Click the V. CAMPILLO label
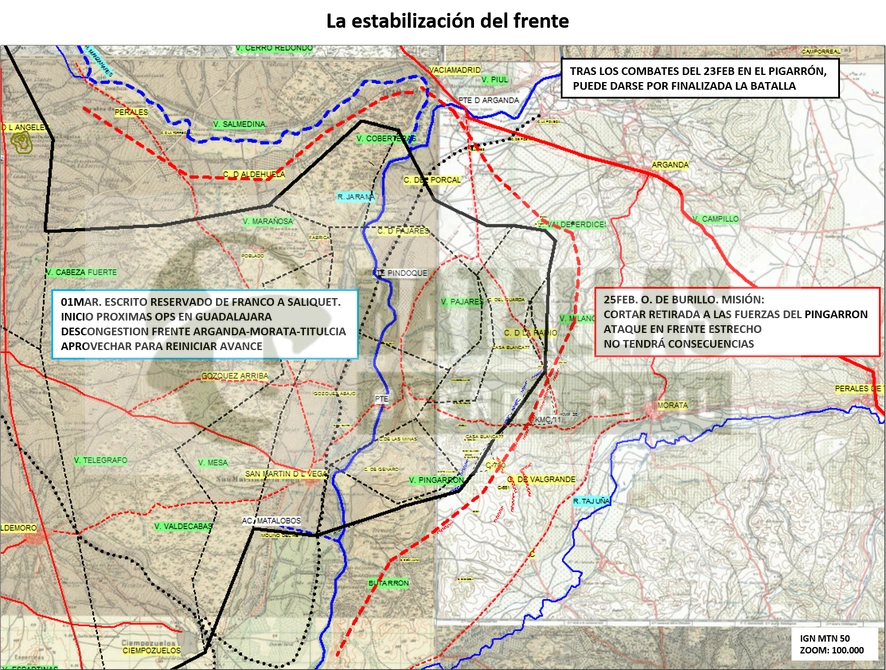This screenshot has height=670, width=886. (x=715, y=219)
